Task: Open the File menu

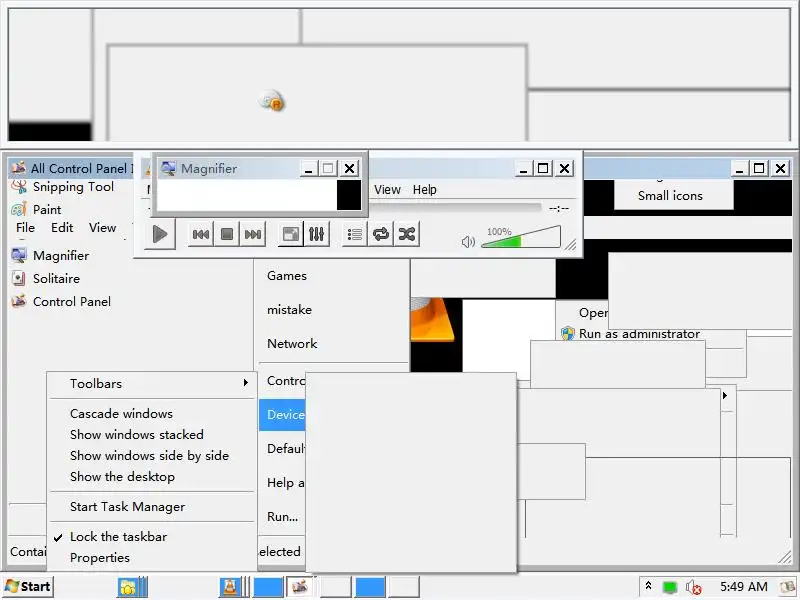Action: coord(26,228)
